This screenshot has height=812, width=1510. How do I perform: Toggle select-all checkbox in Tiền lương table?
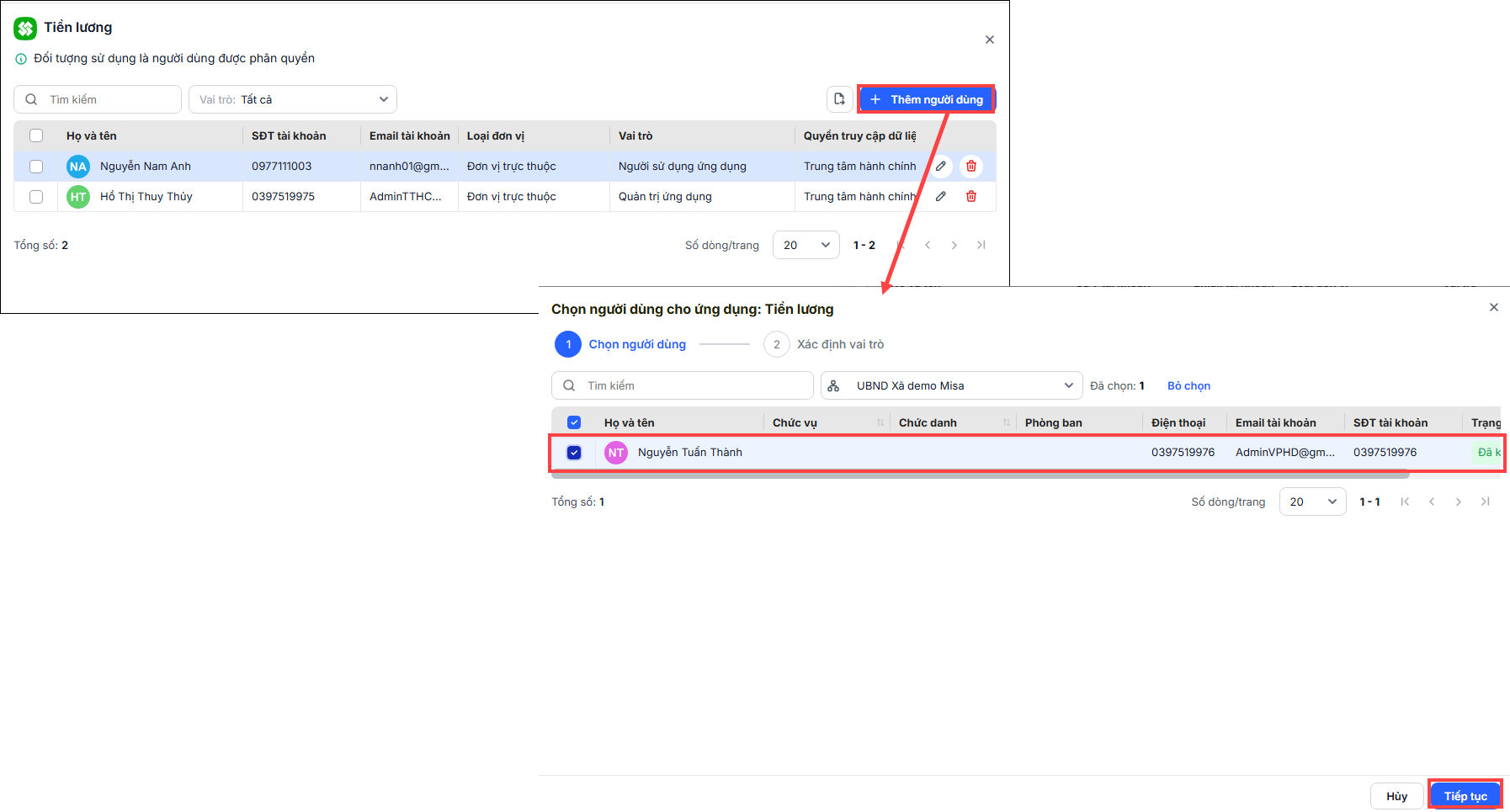36,135
